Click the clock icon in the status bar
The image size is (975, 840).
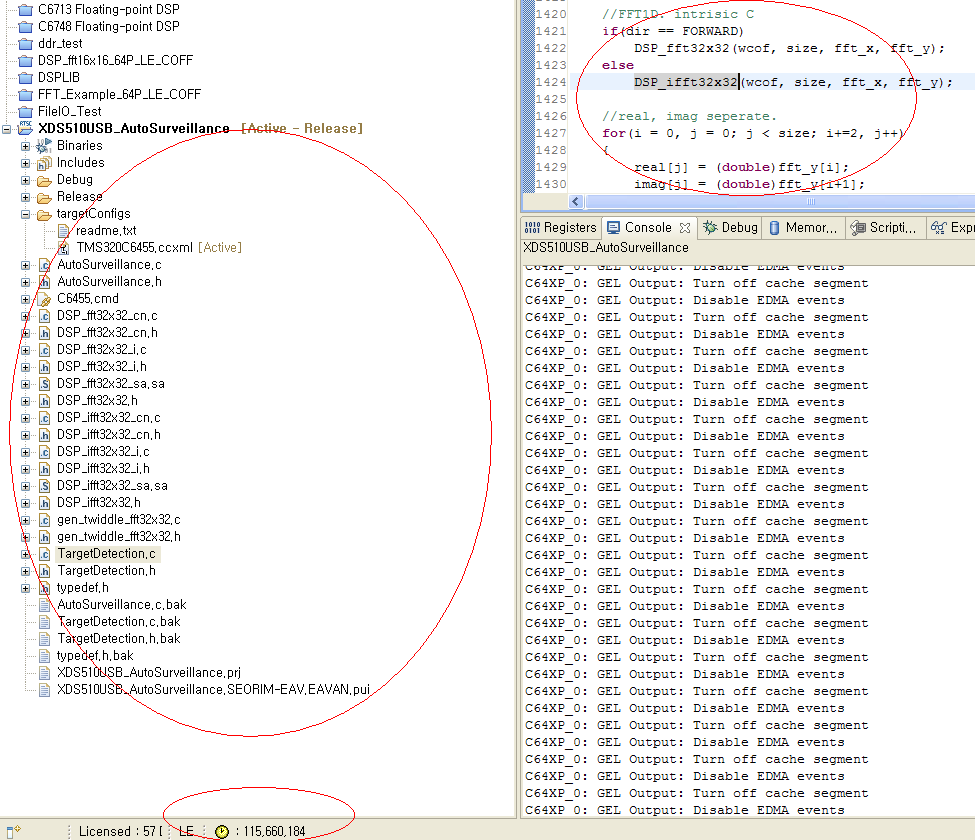pos(222,832)
